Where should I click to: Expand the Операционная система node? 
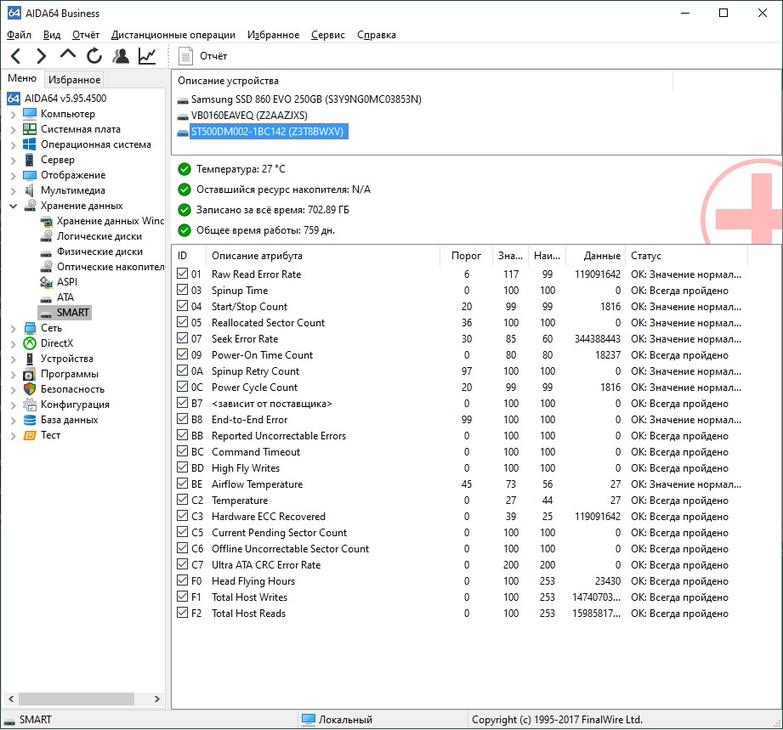click(13, 145)
